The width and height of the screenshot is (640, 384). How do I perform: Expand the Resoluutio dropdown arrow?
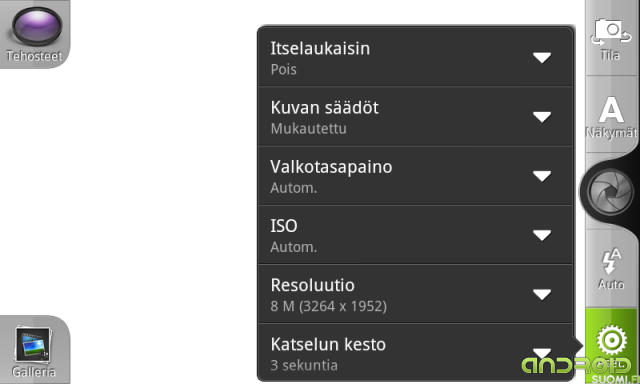(542, 294)
